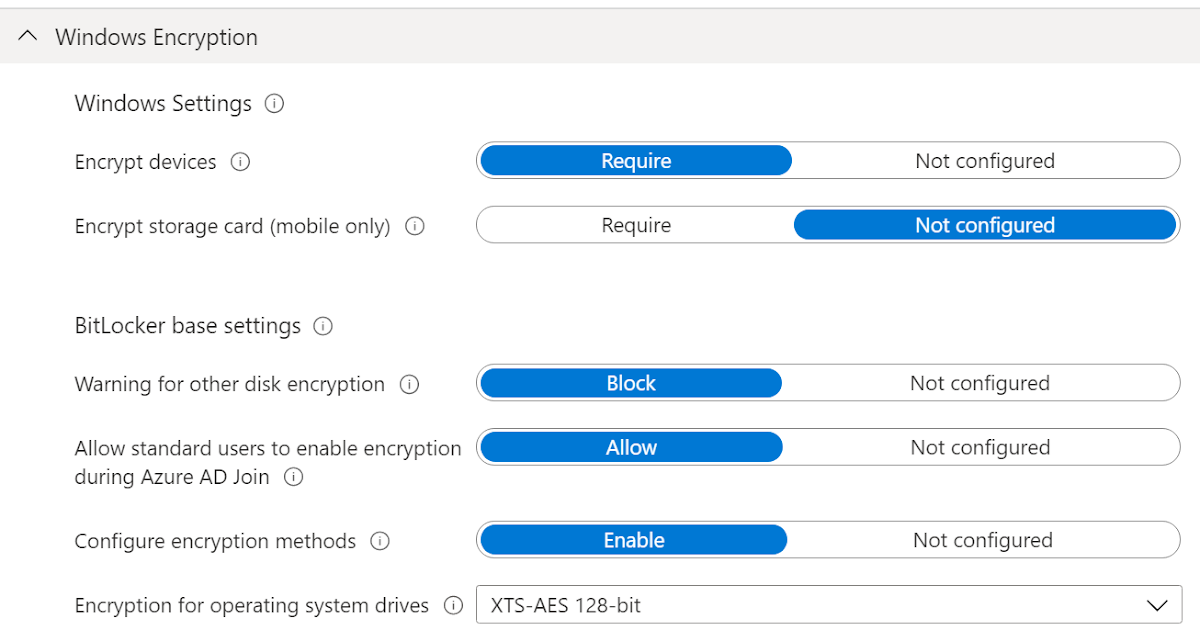This screenshot has height=630, width=1200.
Task: Open info for Warning for other disk encryption
Action: pos(409,384)
